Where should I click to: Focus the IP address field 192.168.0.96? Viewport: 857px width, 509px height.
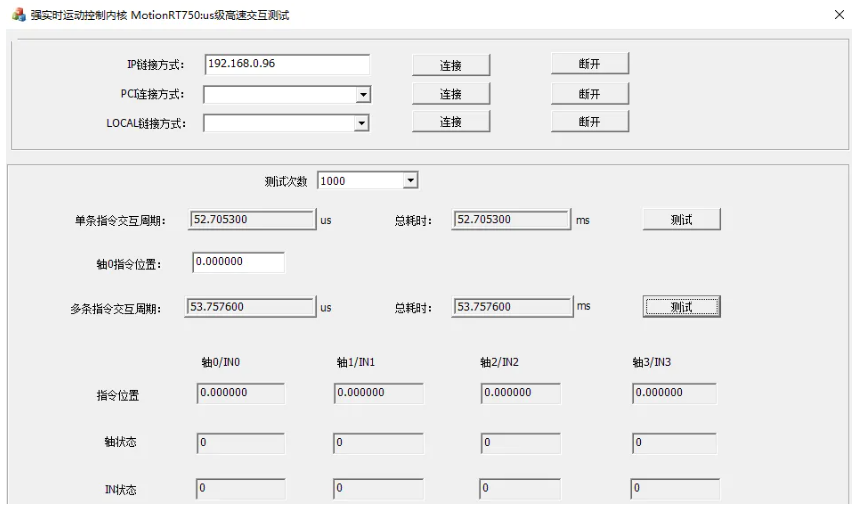287,64
